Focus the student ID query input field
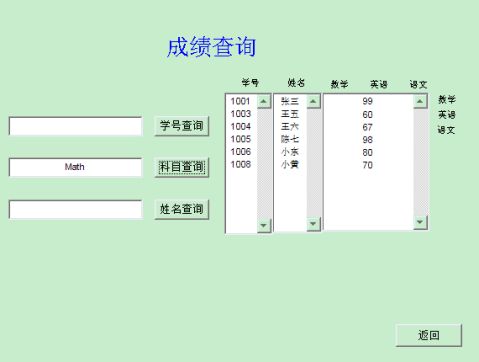Image resolution: width=479 pixels, height=362 pixels. (x=75, y=126)
